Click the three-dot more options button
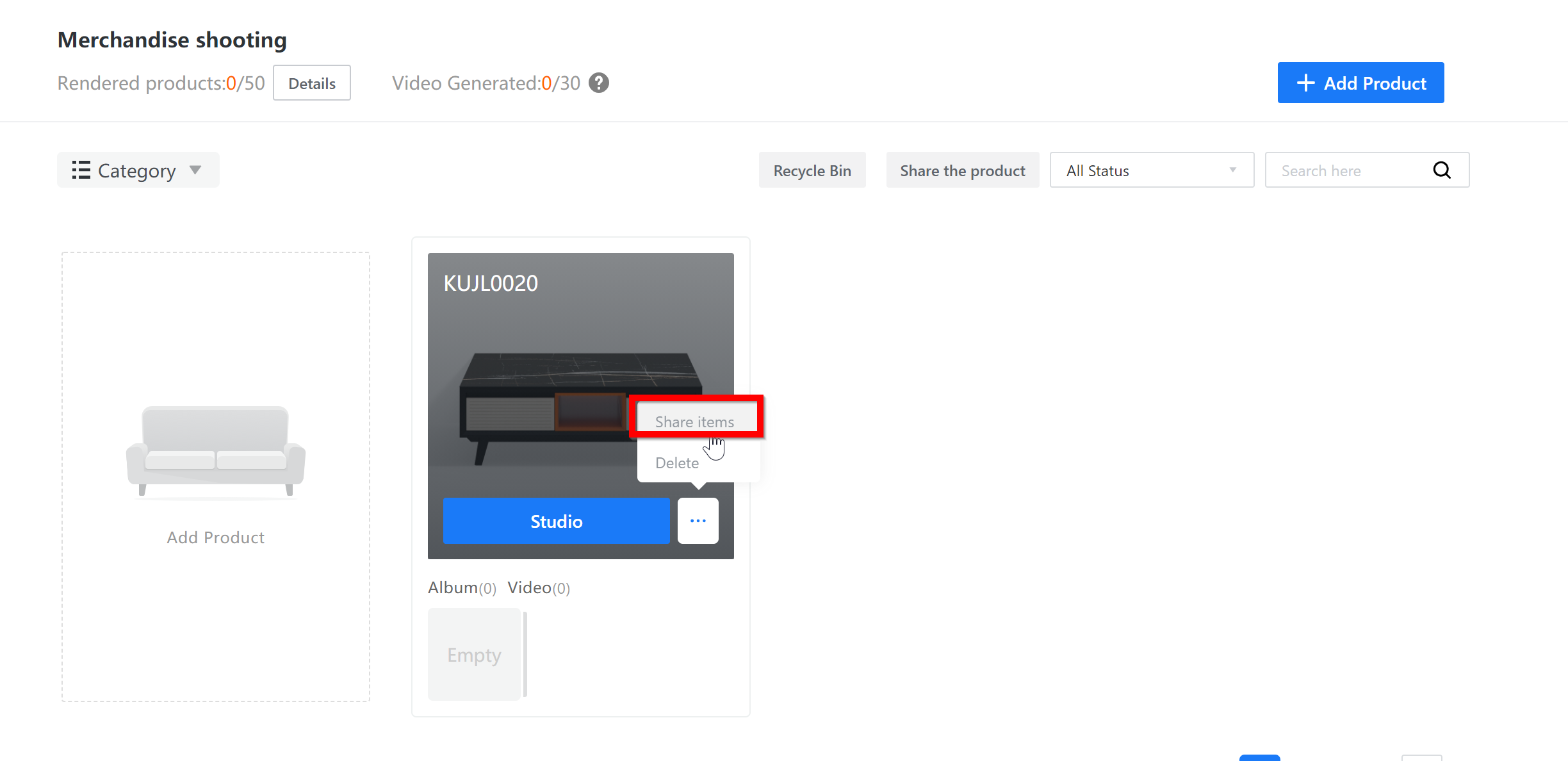 (698, 521)
